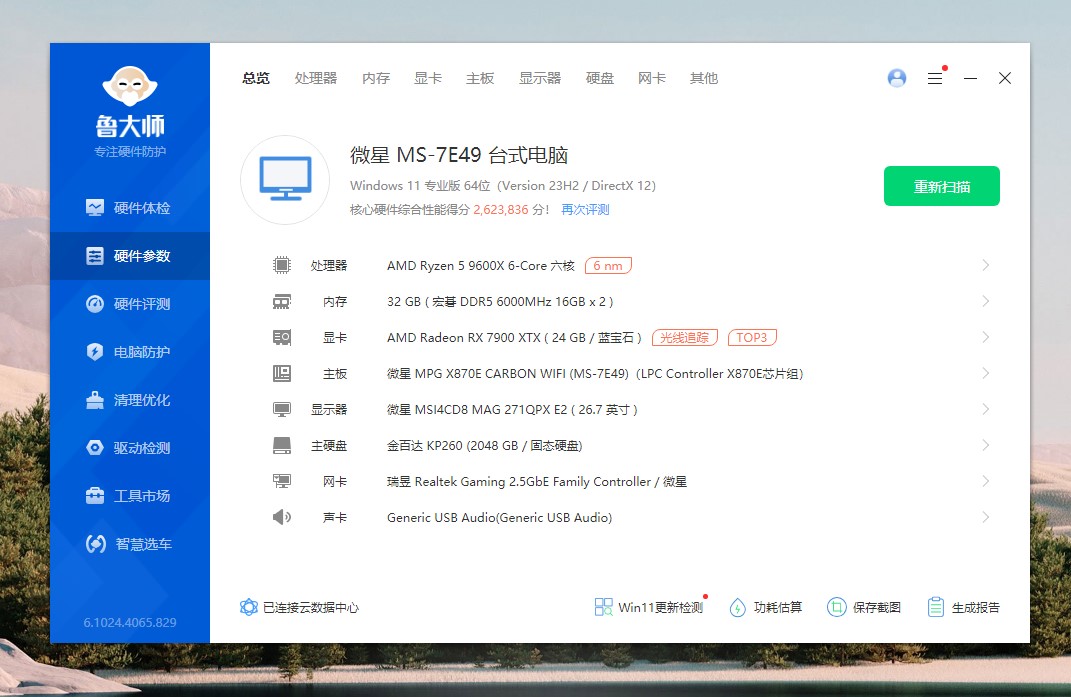Expand the 声卡 row chevron
The width and height of the screenshot is (1071, 697).
tap(986, 517)
